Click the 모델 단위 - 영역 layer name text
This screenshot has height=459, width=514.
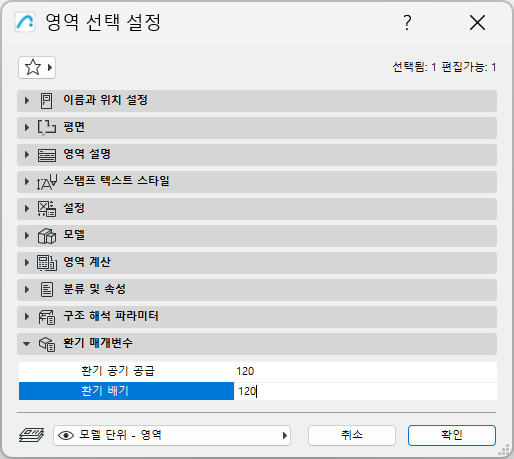click(x=120, y=435)
